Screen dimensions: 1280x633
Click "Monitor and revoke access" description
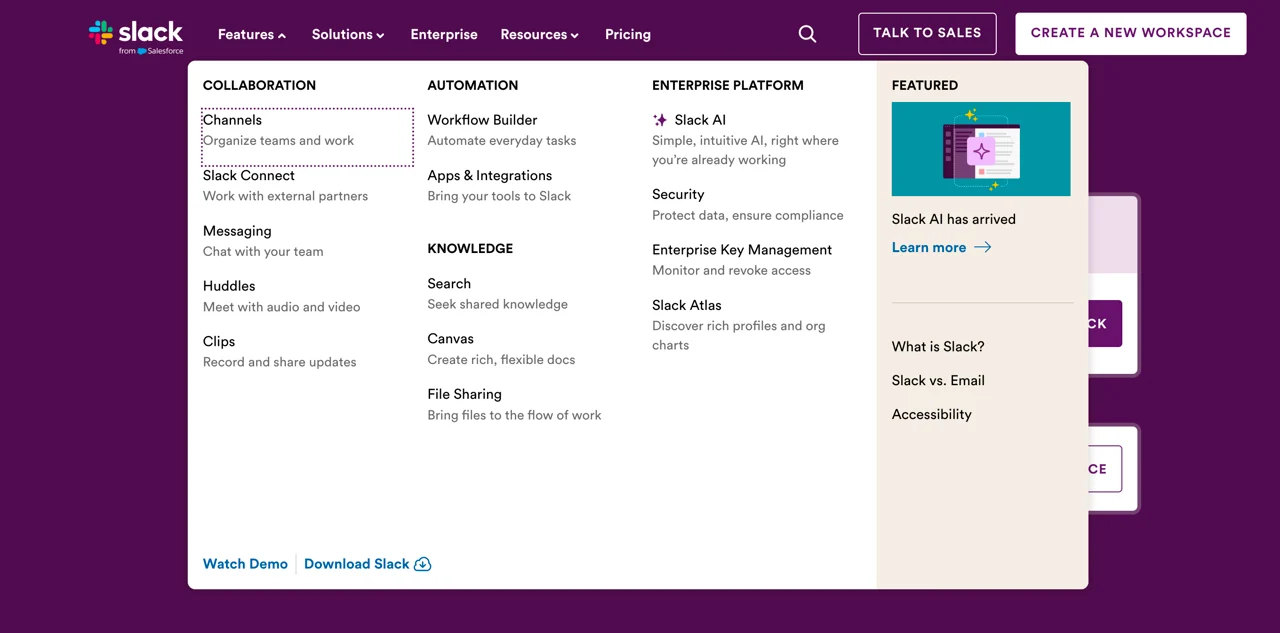click(x=732, y=271)
